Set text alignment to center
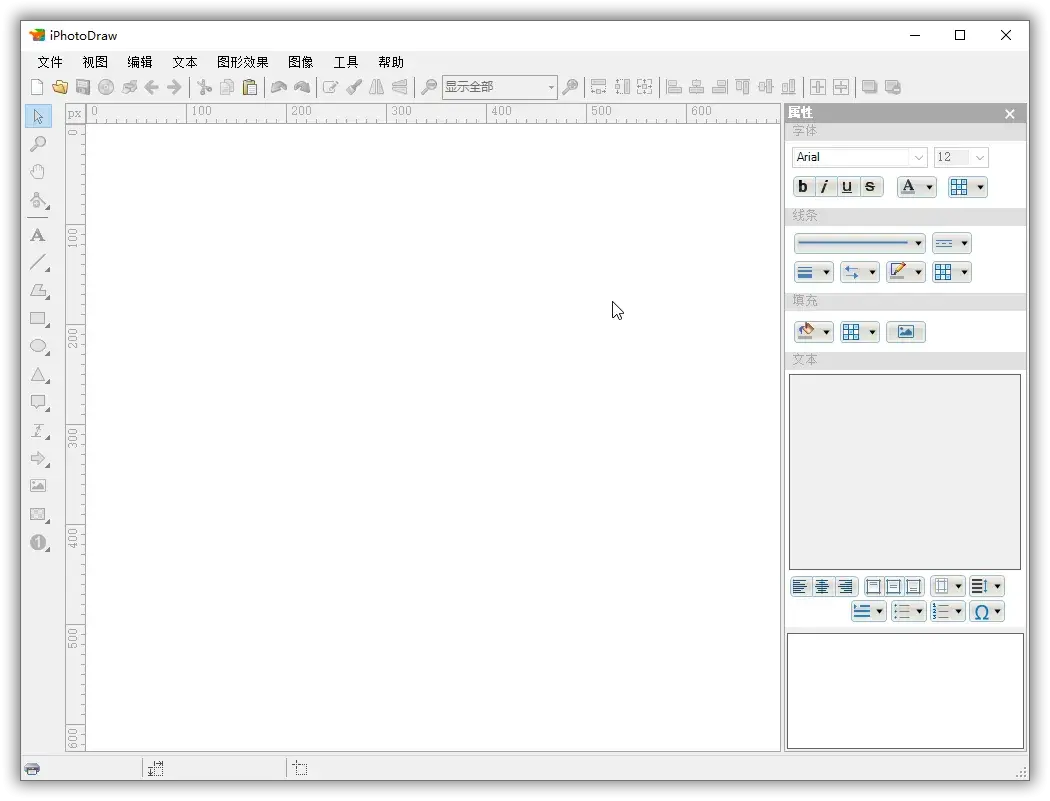 [822, 587]
